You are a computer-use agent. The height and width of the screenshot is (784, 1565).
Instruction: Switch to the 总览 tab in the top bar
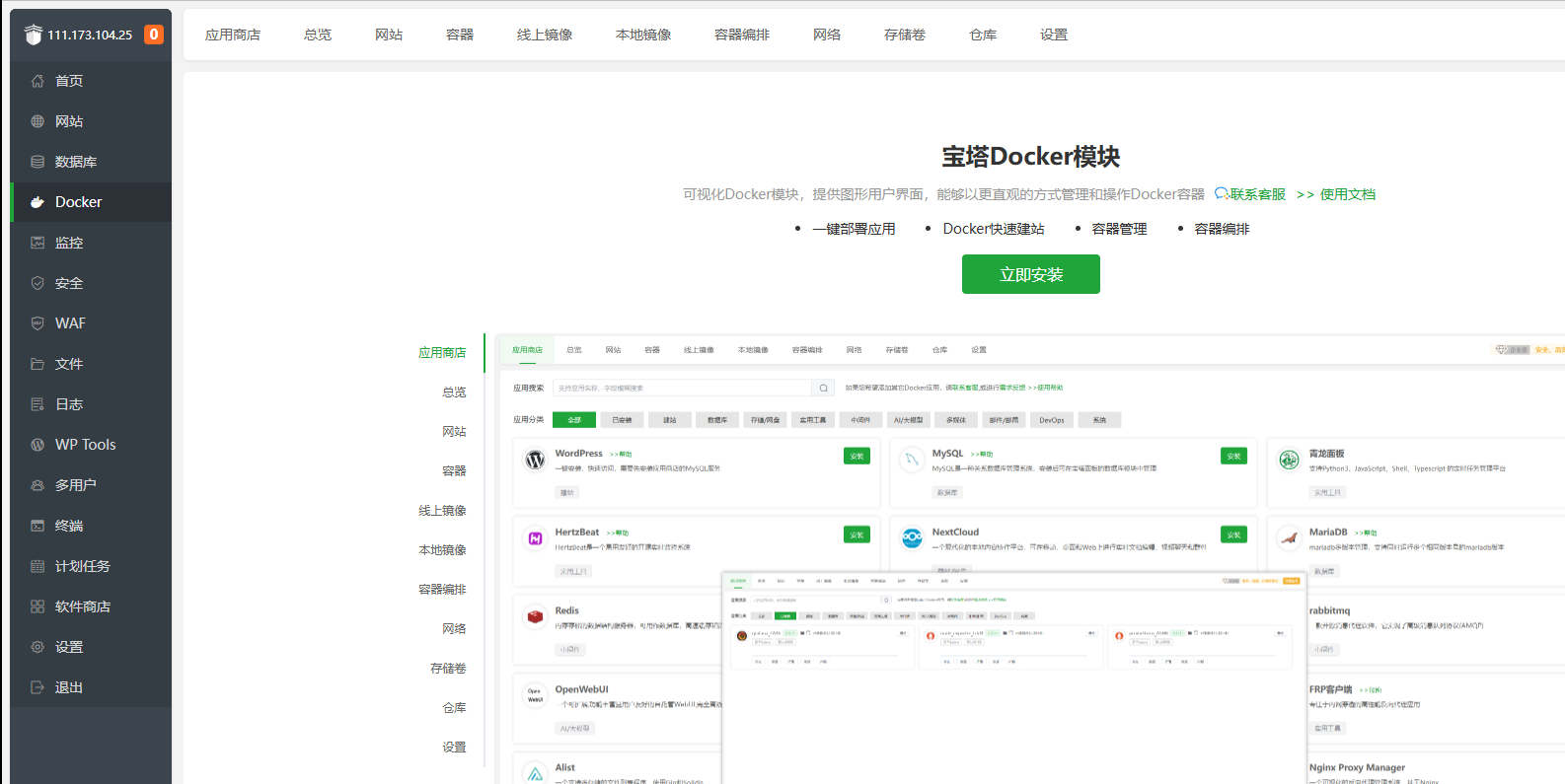click(318, 35)
